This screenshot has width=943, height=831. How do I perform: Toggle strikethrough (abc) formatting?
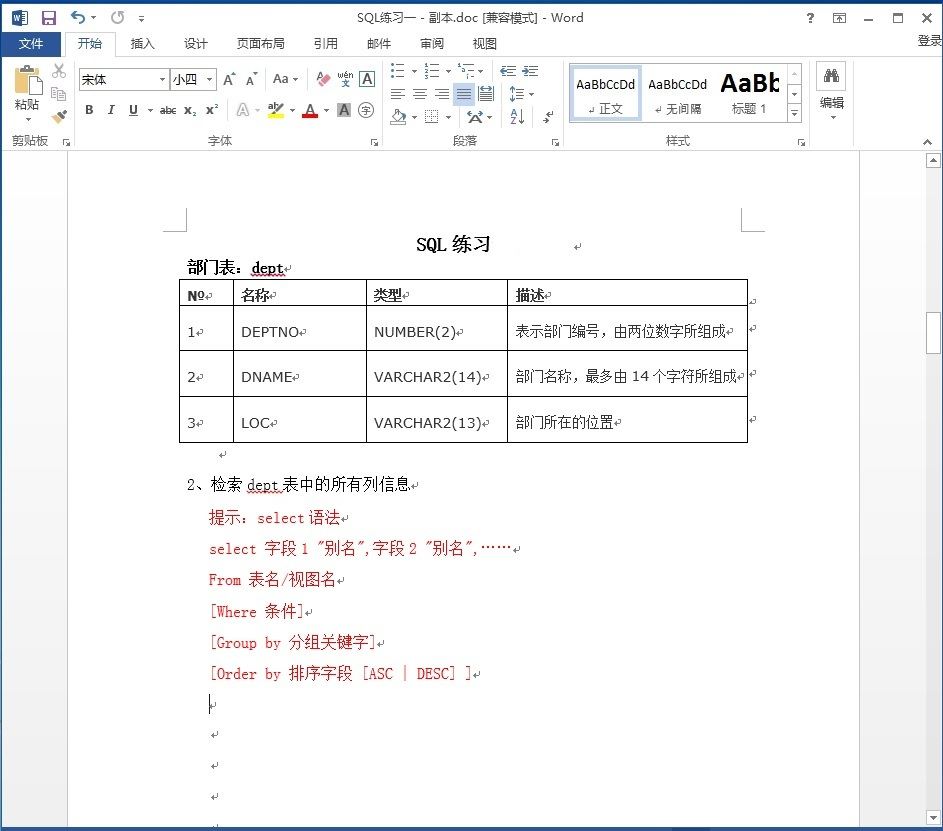[x=168, y=110]
